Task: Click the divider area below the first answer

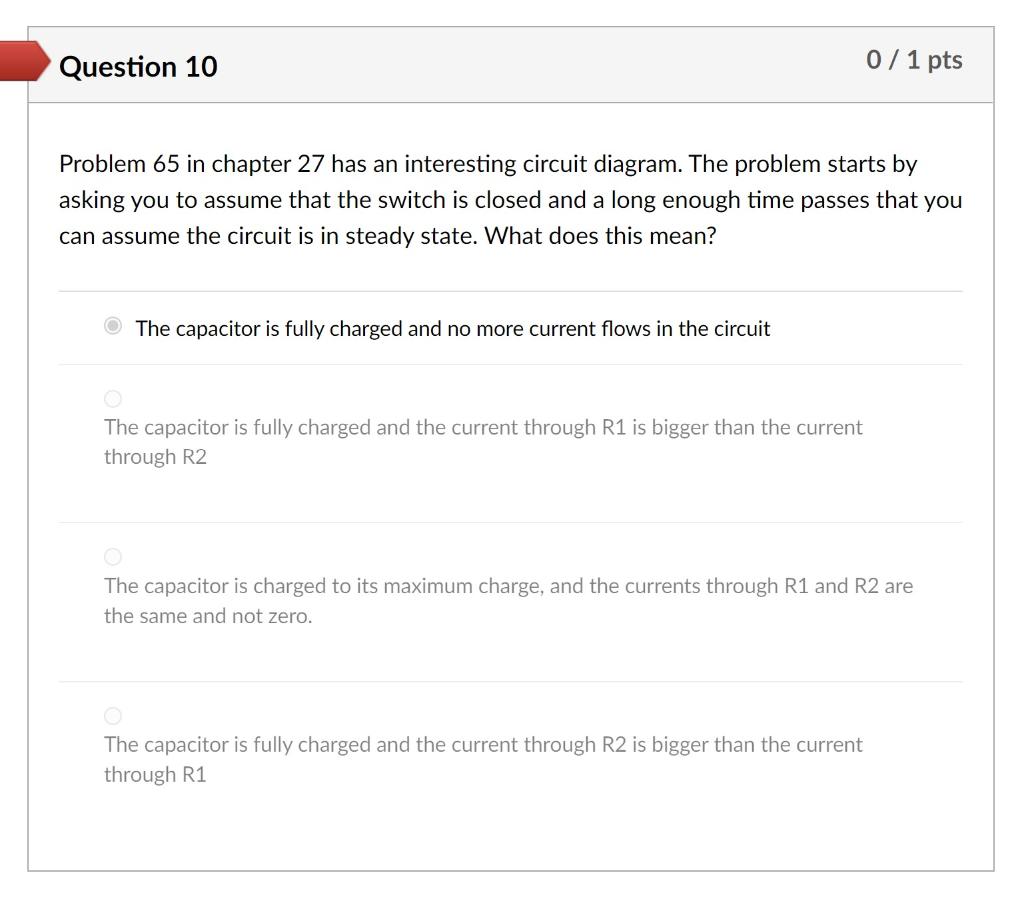Action: coord(510,360)
